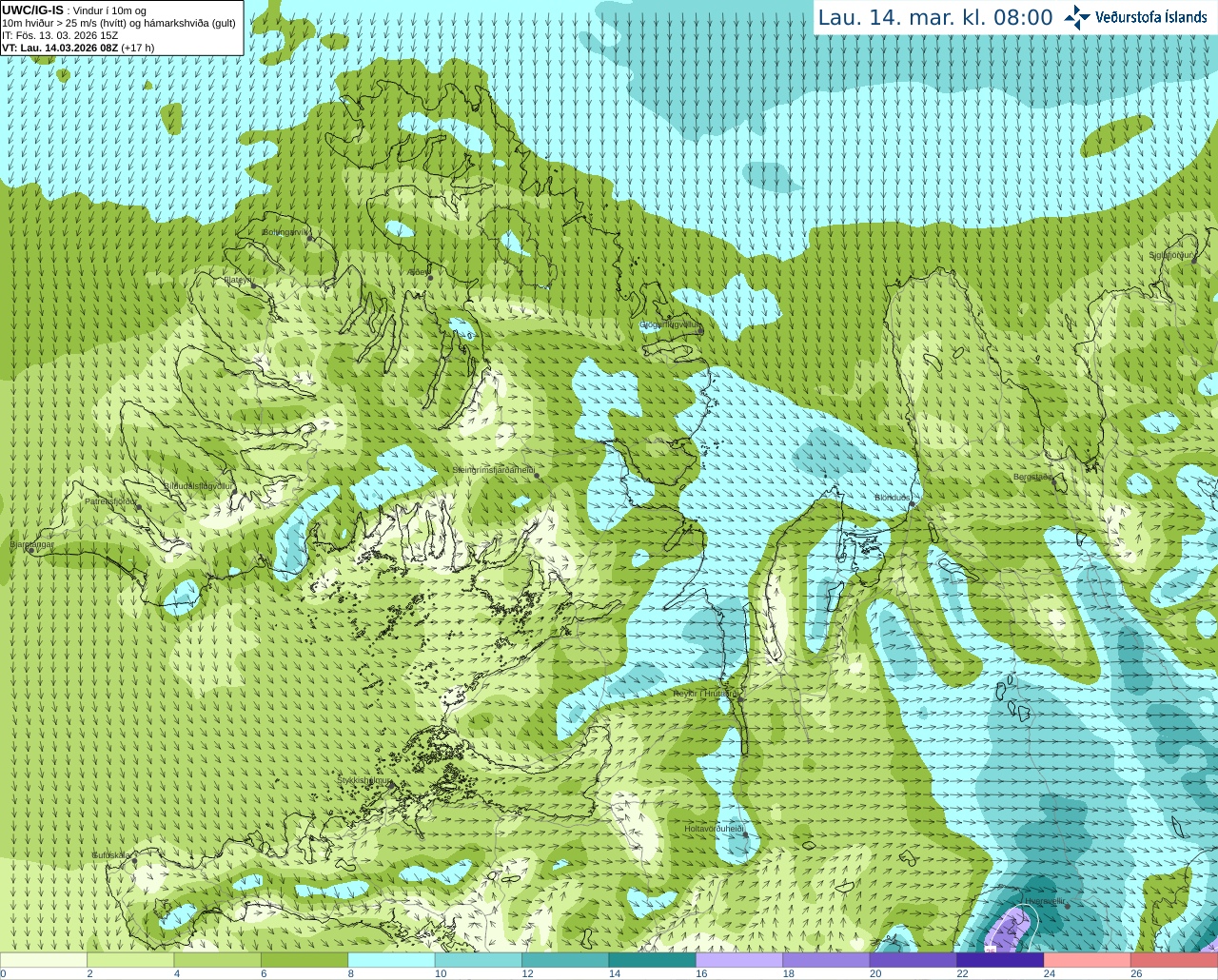The width and height of the screenshot is (1218, 980).
Task: Click the Holtavörðuheiði station dot
Action: 746,835
